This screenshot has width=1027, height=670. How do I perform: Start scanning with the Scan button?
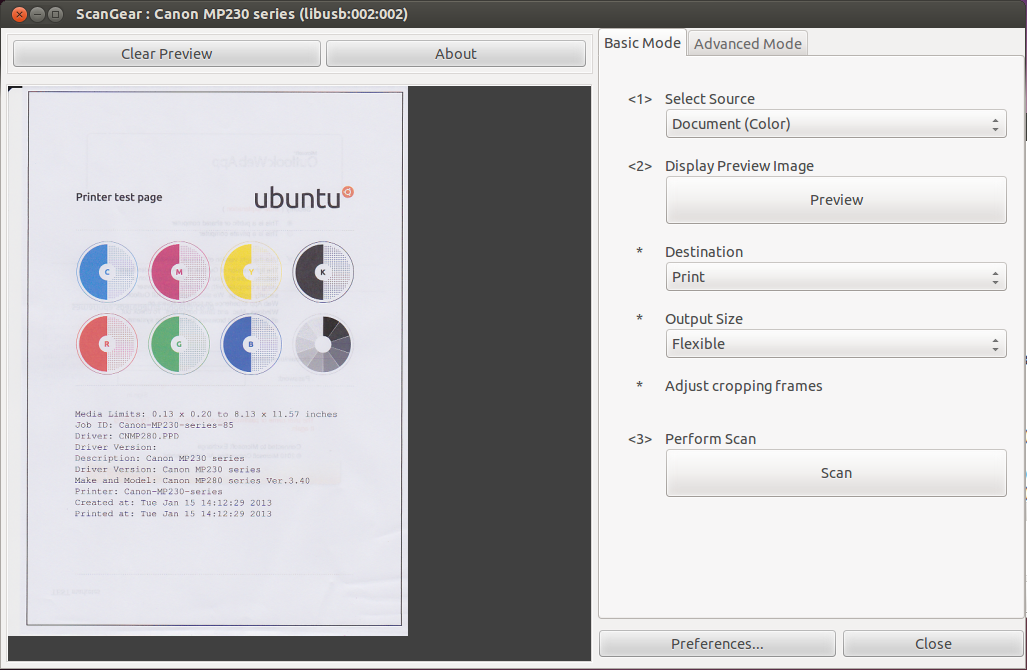836,473
